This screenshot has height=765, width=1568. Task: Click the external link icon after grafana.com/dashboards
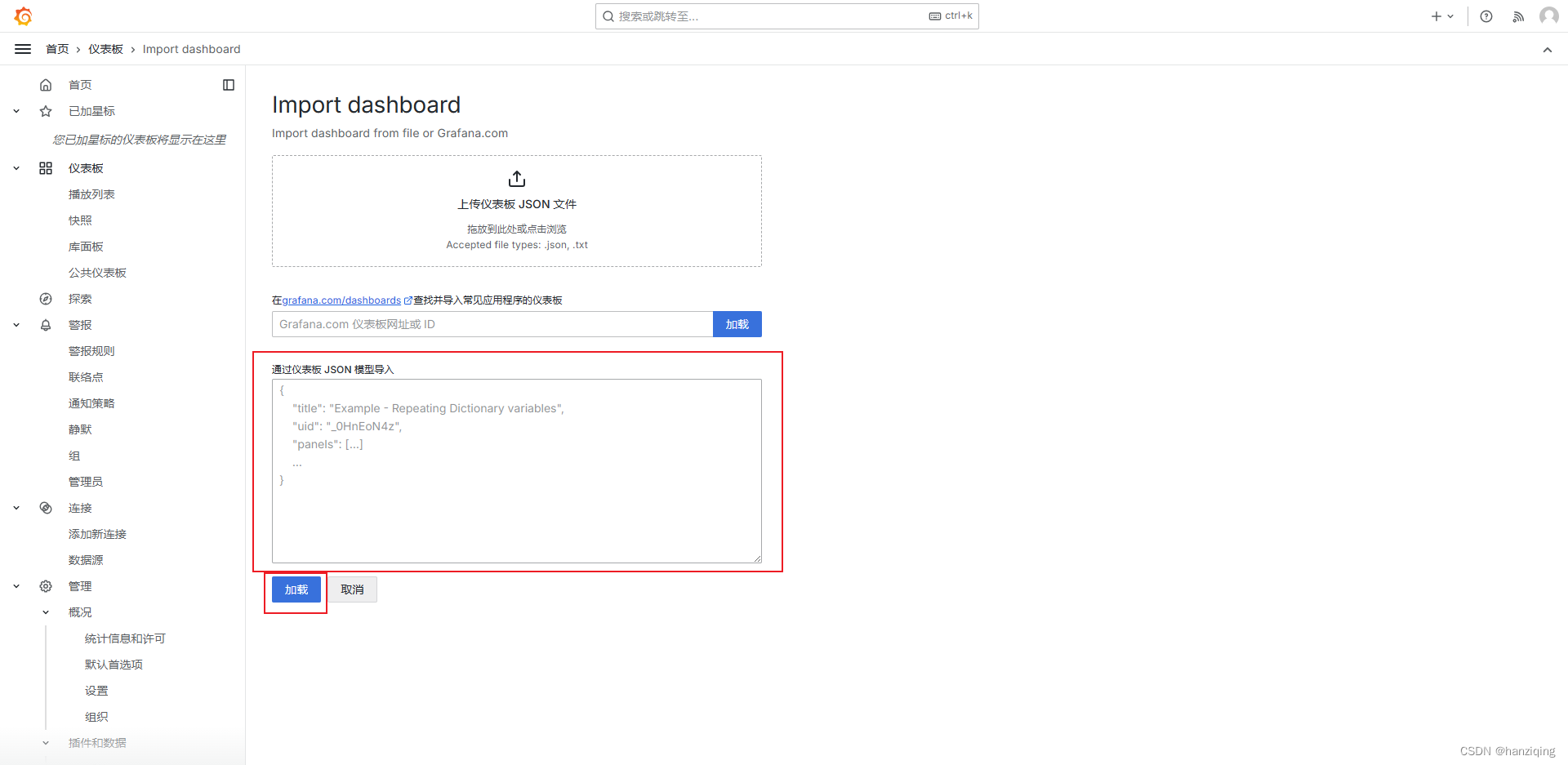408,301
